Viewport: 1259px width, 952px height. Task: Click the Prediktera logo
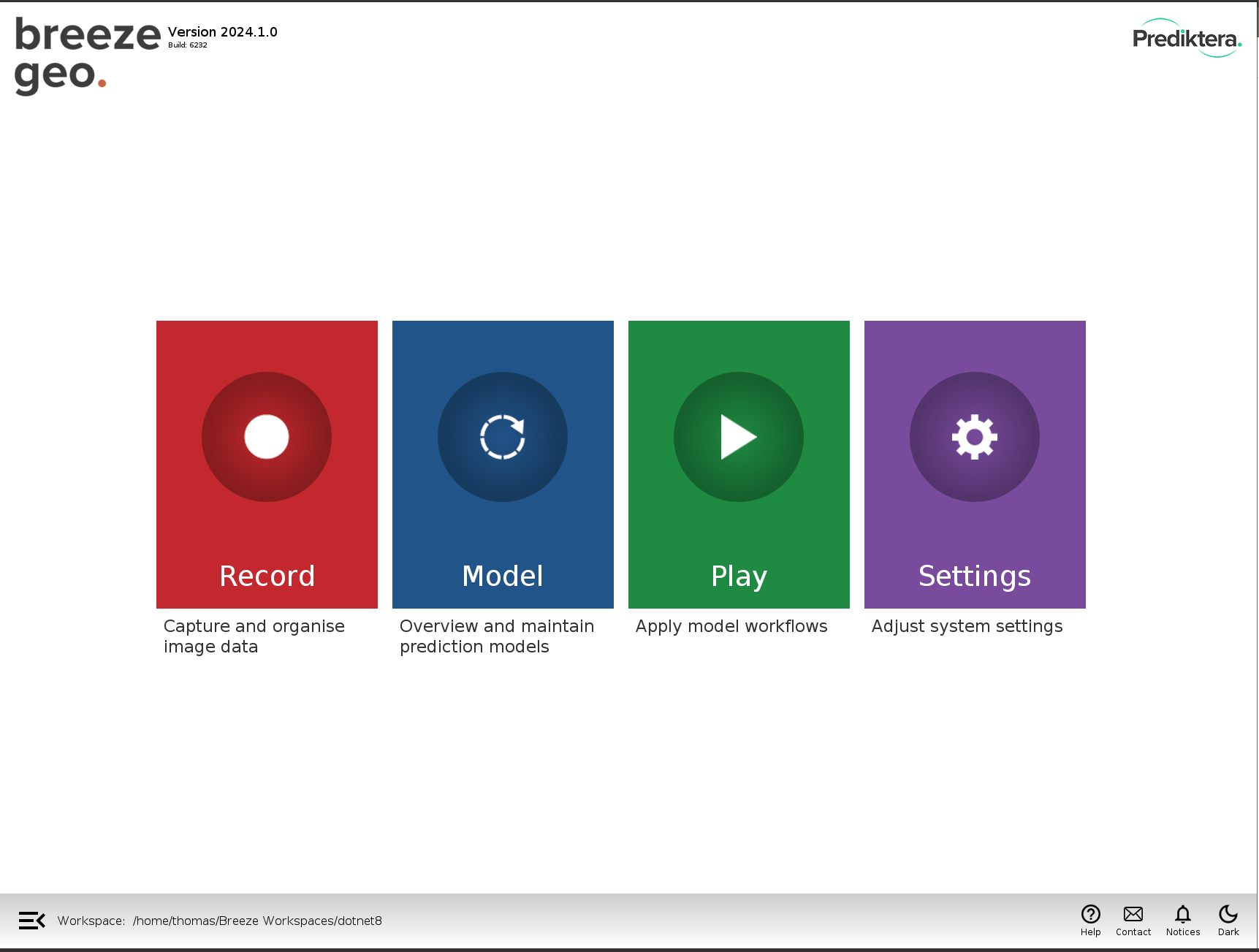pyautogui.click(x=1186, y=38)
